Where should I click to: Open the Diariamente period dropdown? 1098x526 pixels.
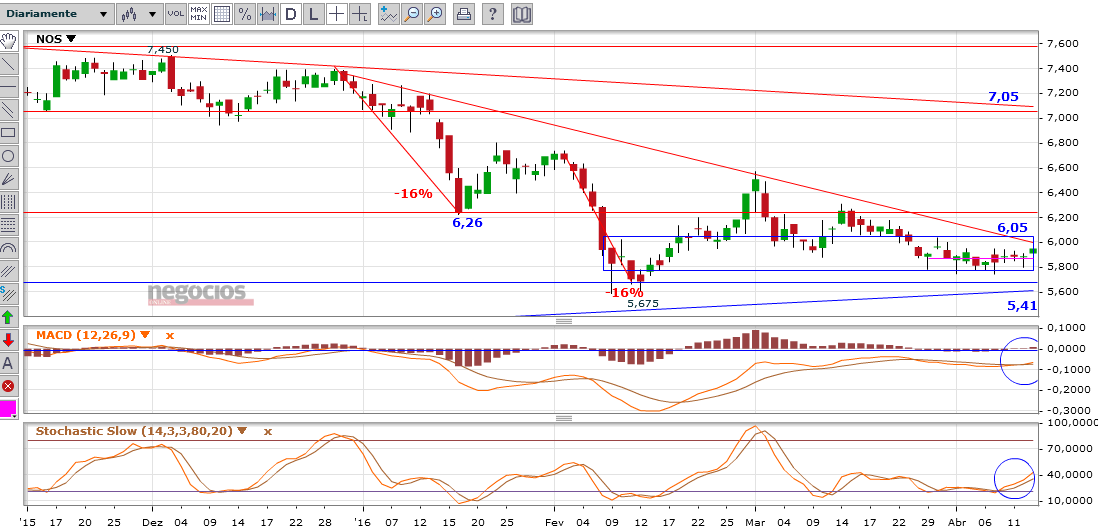coord(57,13)
